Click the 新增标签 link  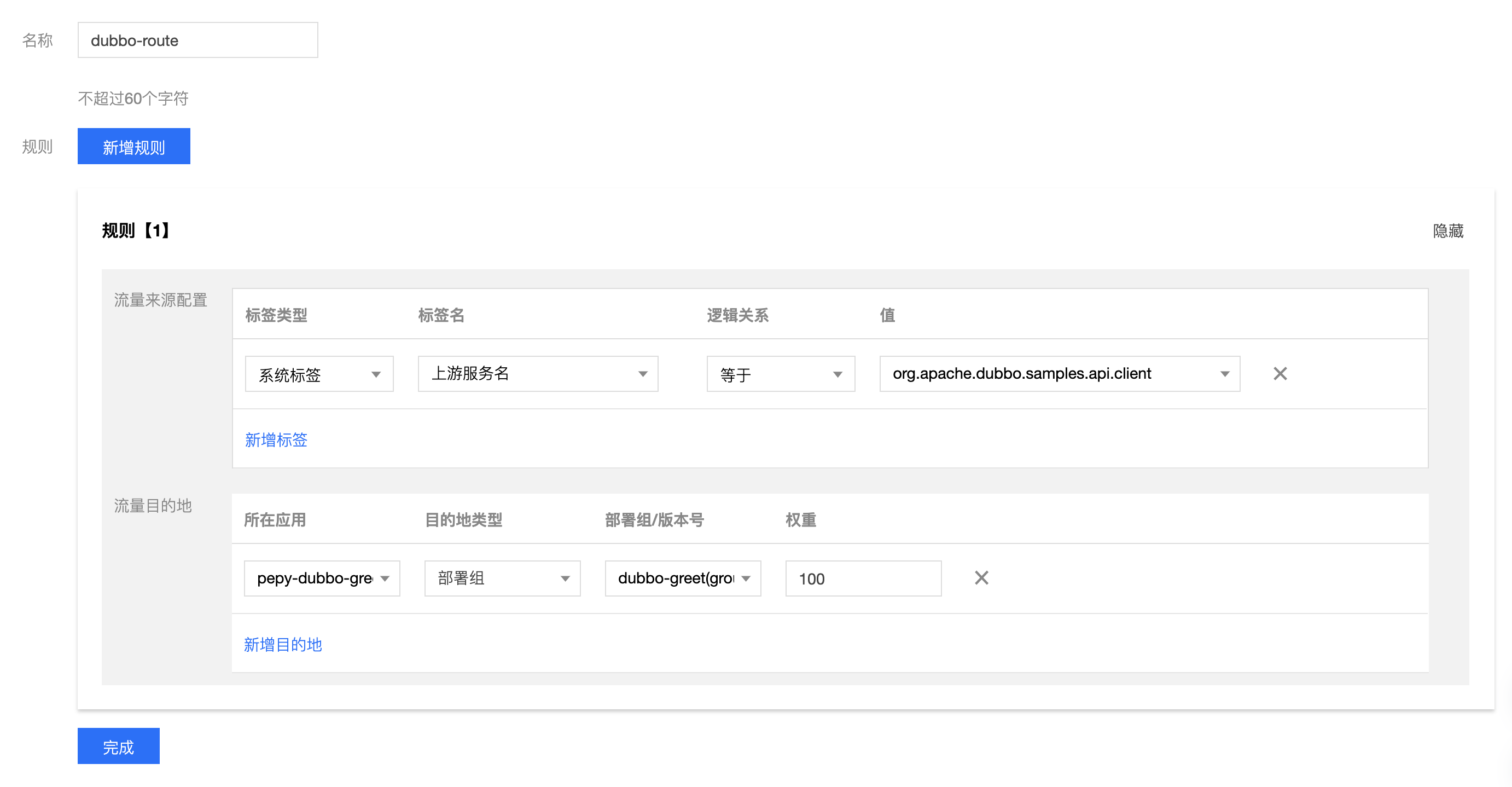(276, 439)
